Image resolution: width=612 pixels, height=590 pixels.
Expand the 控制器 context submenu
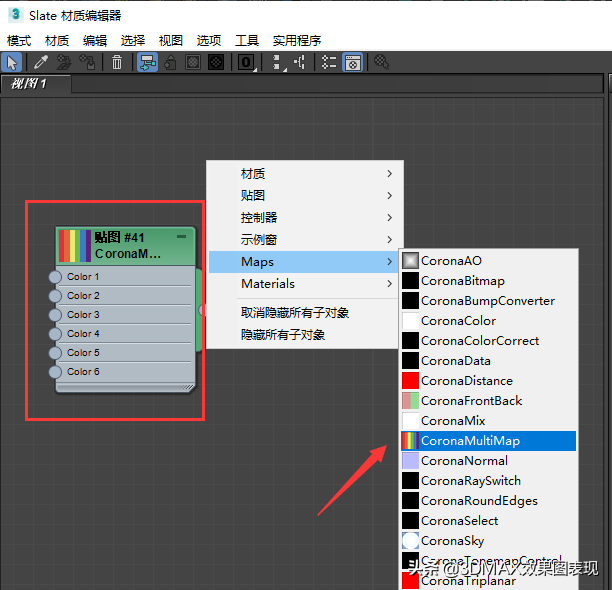[305, 218]
